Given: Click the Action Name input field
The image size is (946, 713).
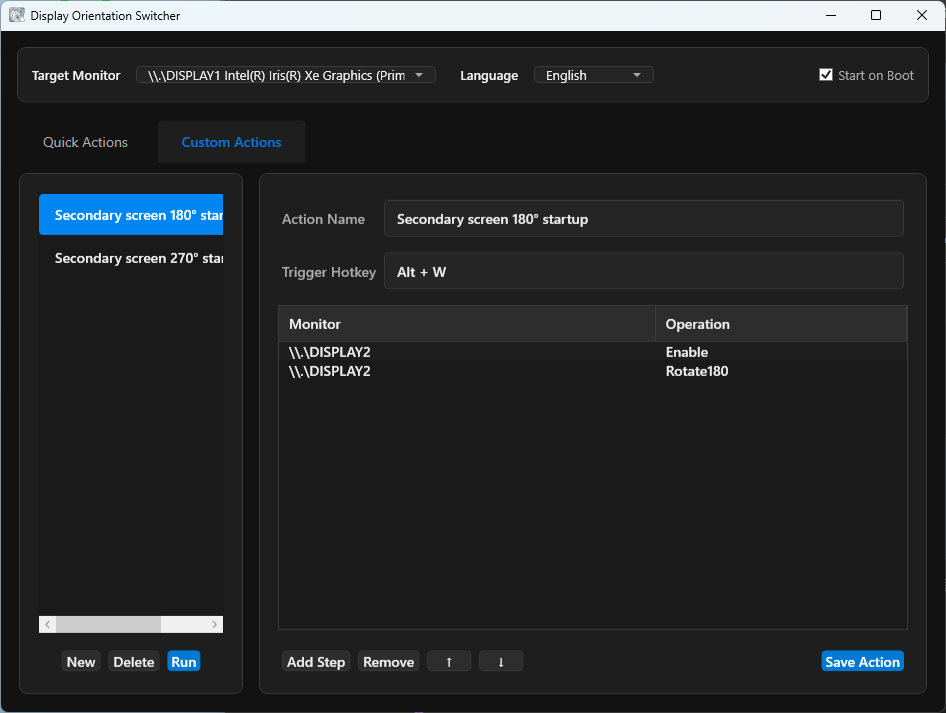Looking at the screenshot, I should click(644, 218).
